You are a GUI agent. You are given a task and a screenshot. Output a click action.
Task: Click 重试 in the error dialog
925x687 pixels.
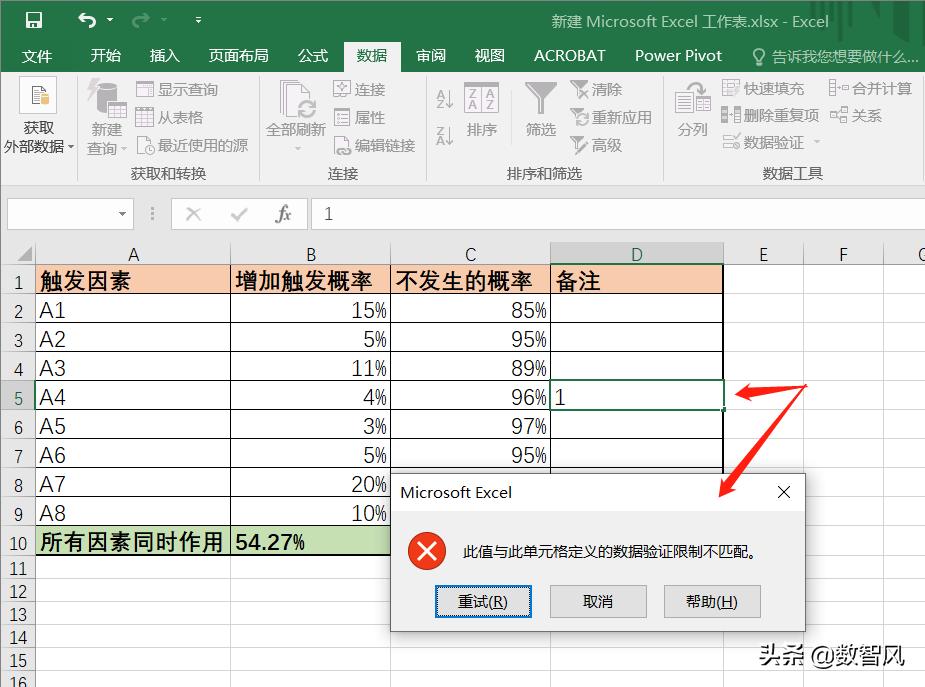pyautogui.click(x=483, y=601)
